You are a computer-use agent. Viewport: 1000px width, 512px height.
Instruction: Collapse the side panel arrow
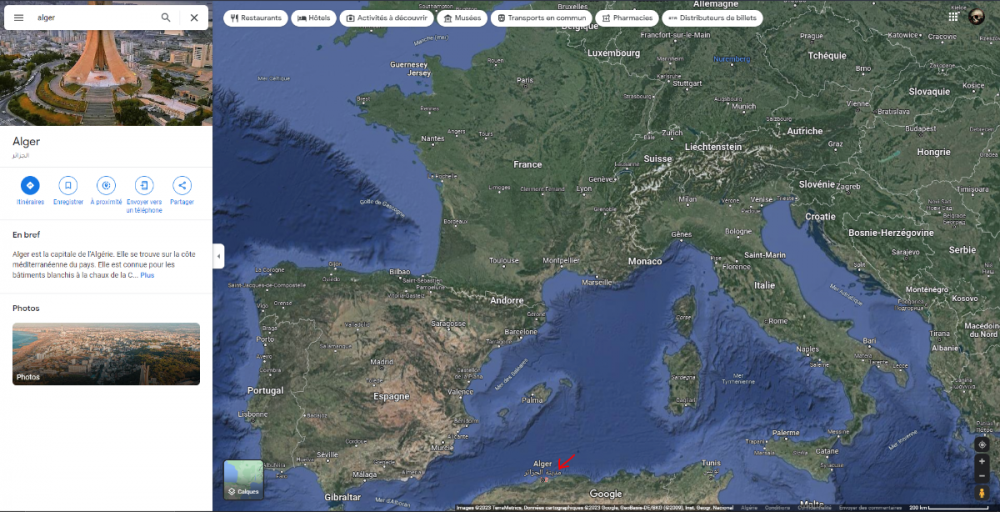[218, 257]
